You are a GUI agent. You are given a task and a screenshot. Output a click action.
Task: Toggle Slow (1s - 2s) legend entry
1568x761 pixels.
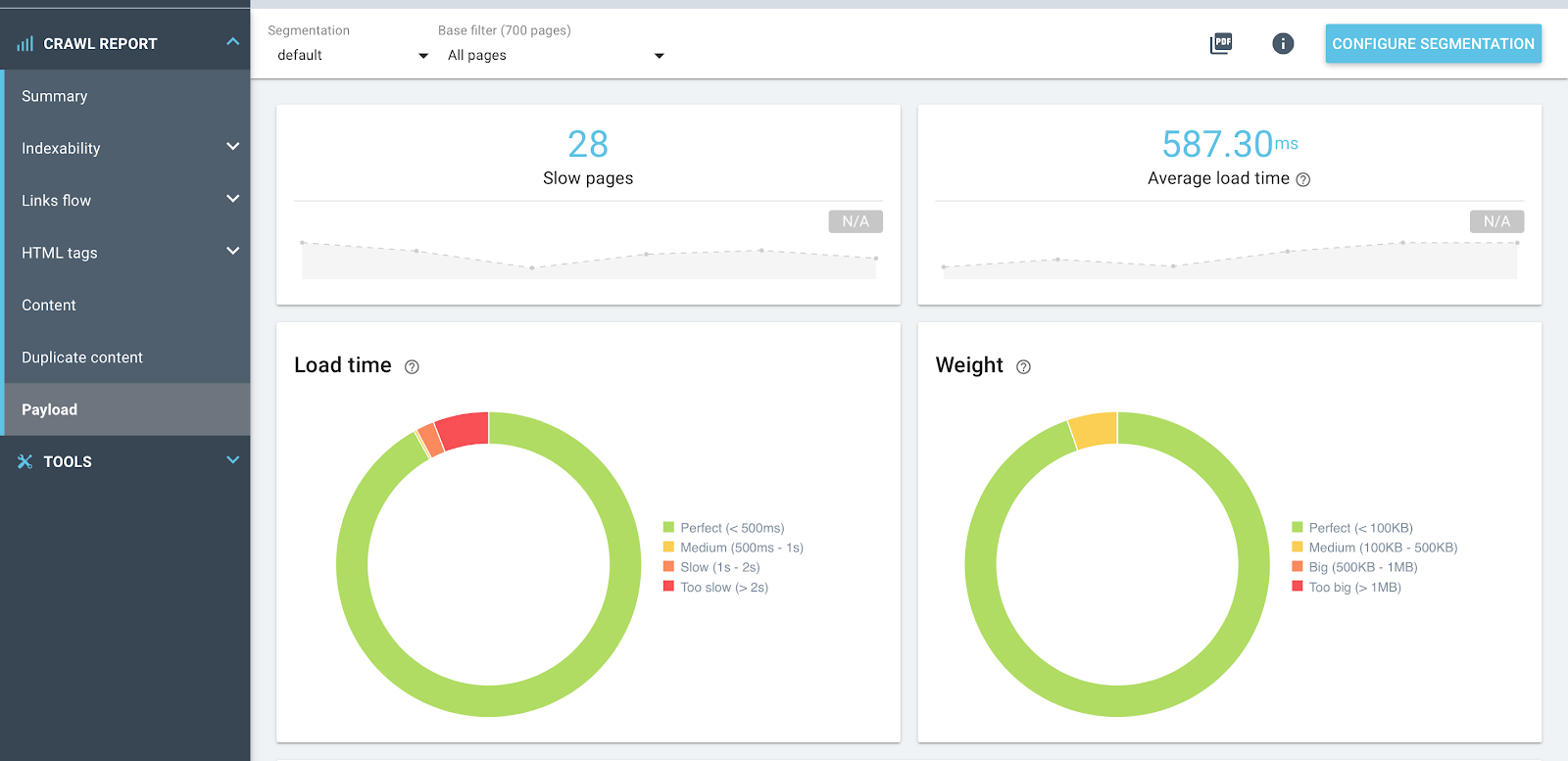pos(711,567)
